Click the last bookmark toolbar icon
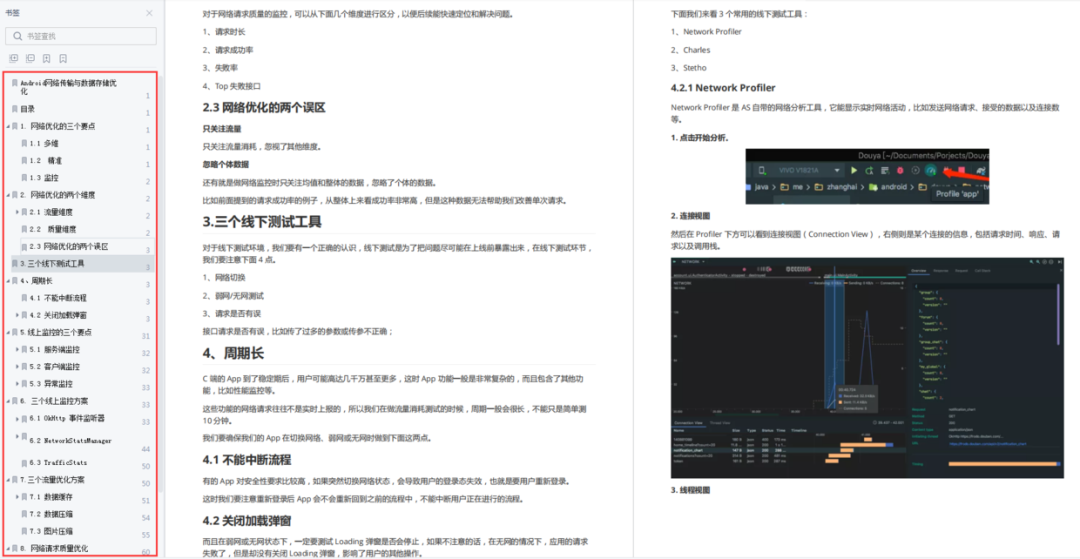Screen dimensions: 1080x559 coord(63,59)
